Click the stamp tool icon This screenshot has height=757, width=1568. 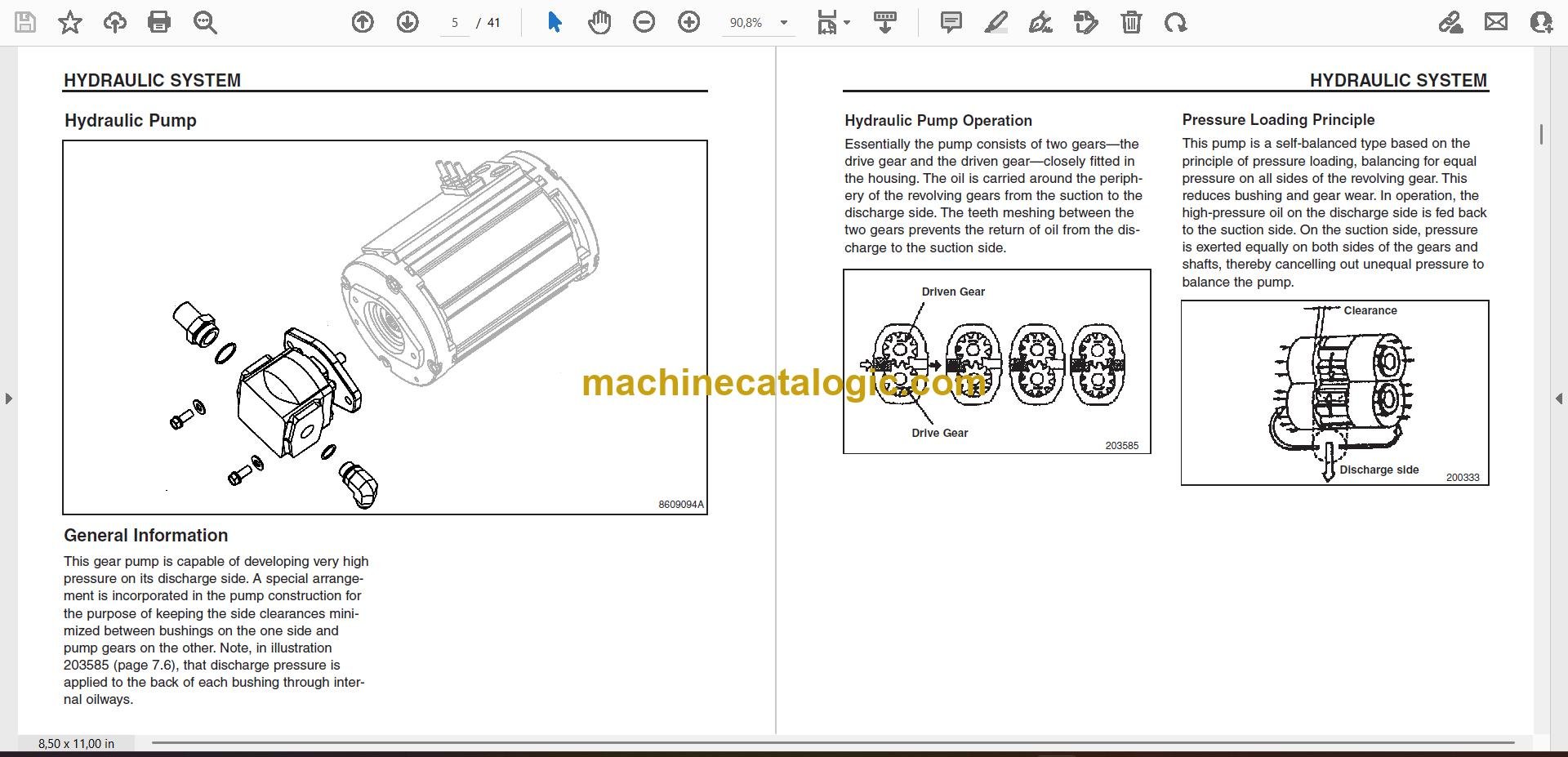[x=1085, y=22]
